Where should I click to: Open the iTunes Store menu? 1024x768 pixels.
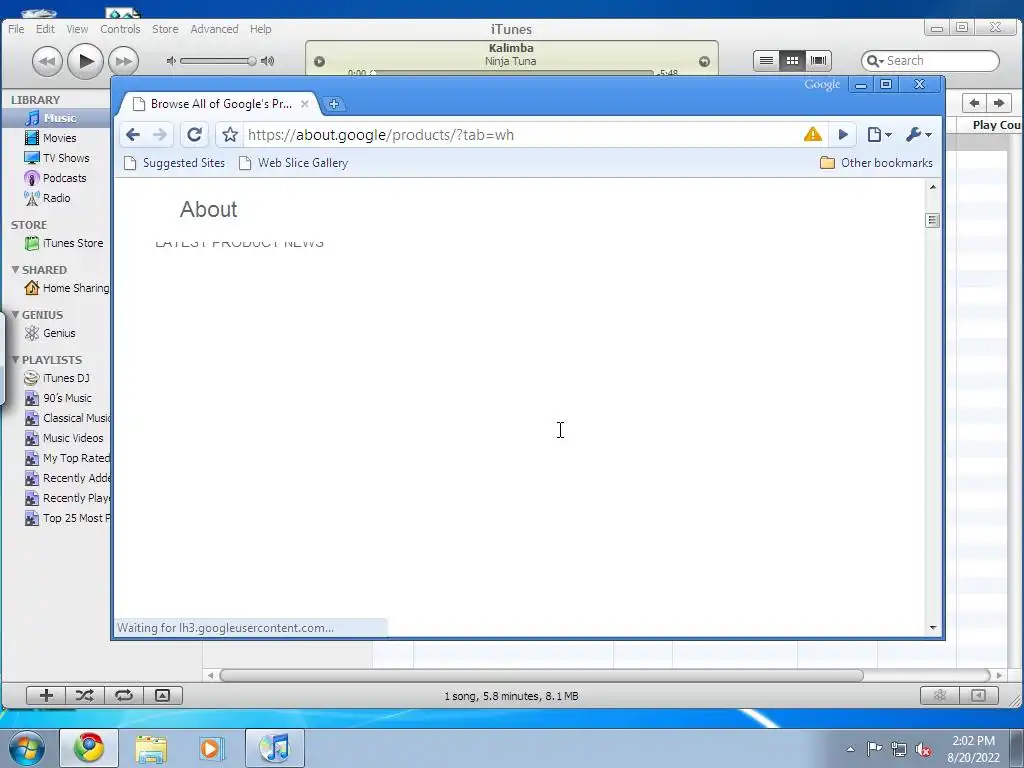click(165, 29)
